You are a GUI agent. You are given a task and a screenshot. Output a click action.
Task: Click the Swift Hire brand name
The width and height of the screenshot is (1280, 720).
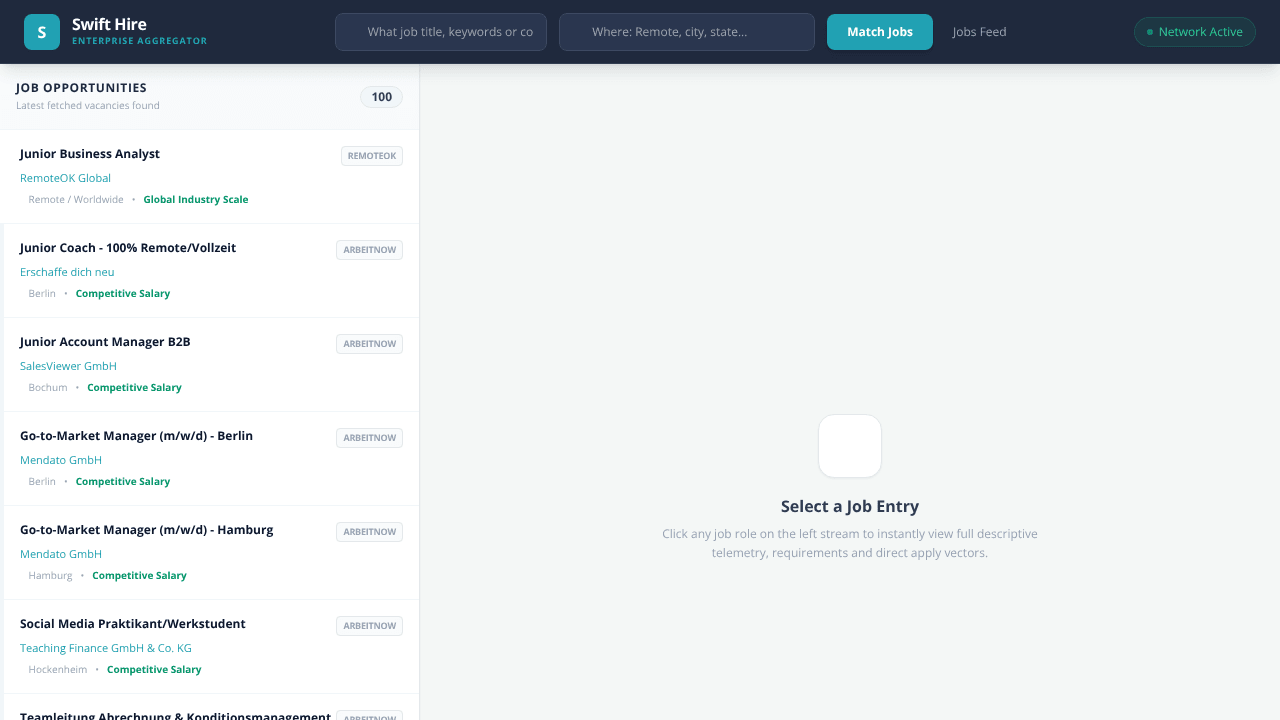109,24
